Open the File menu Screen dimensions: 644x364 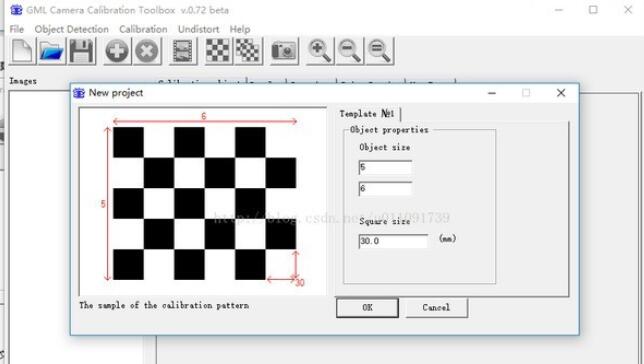tap(17, 29)
